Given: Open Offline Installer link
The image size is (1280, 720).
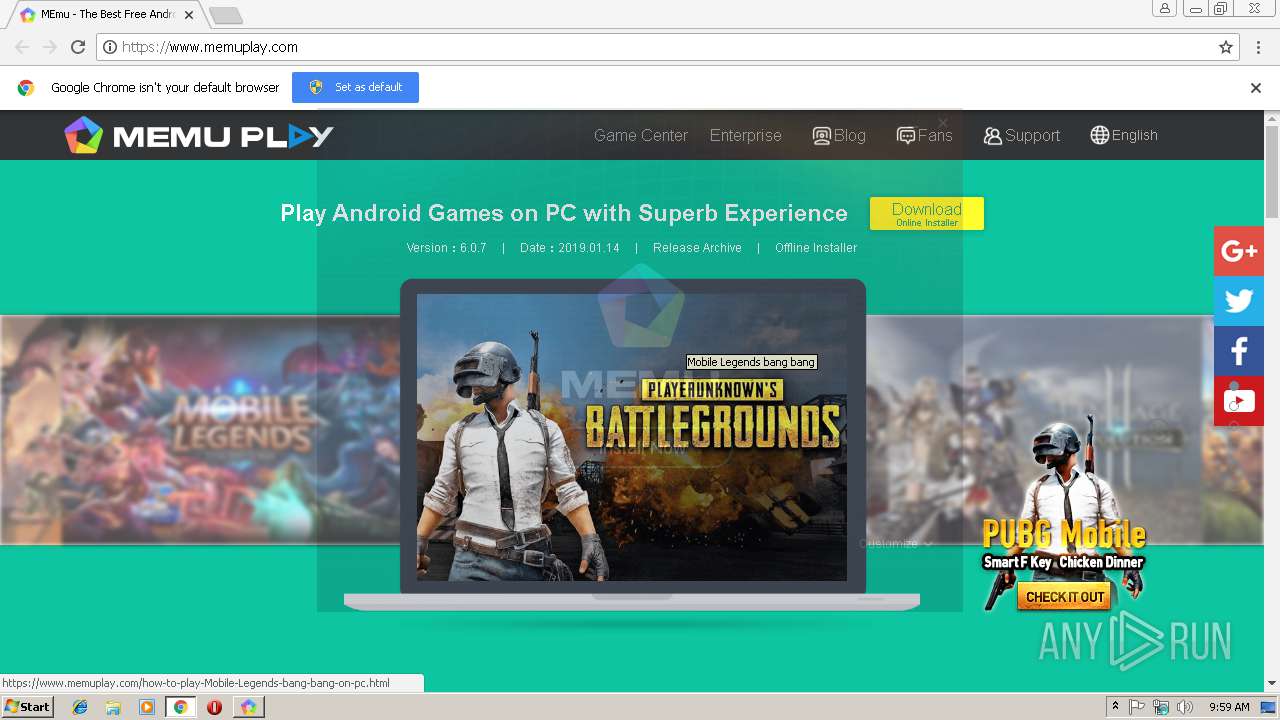Looking at the screenshot, I should [816, 248].
